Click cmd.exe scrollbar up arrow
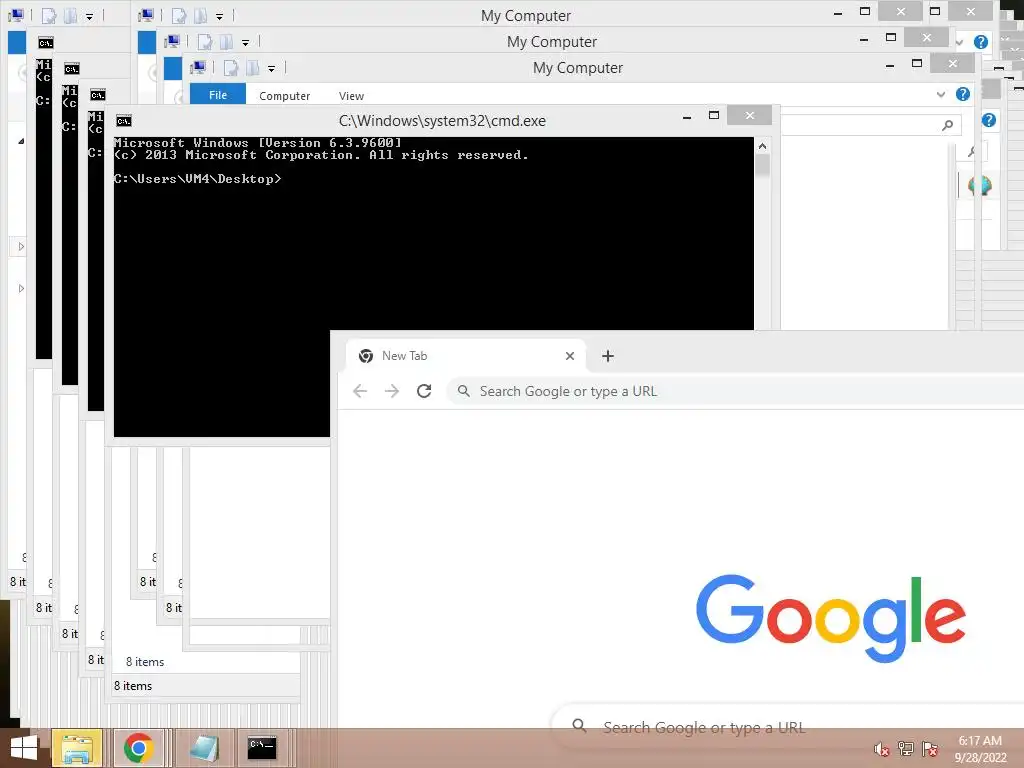The height and width of the screenshot is (768, 1024). pyautogui.click(x=762, y=146)
